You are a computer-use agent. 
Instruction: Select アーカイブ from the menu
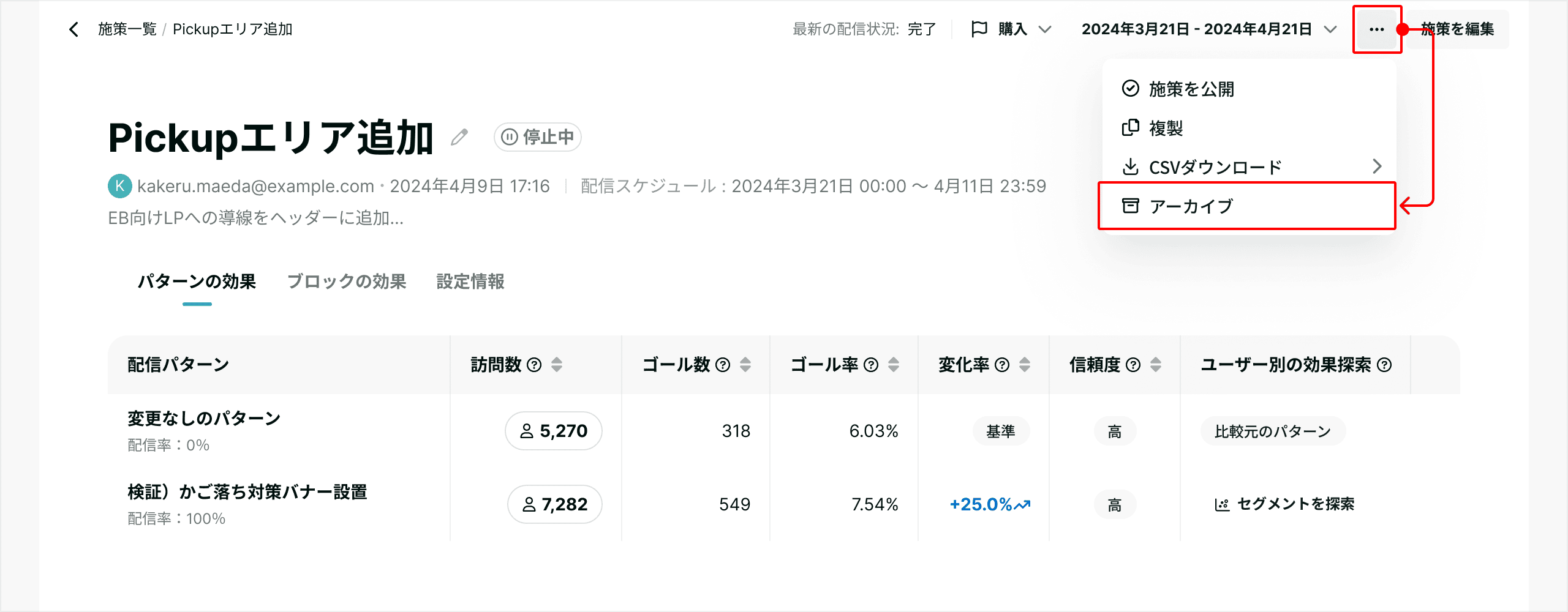1247,206
